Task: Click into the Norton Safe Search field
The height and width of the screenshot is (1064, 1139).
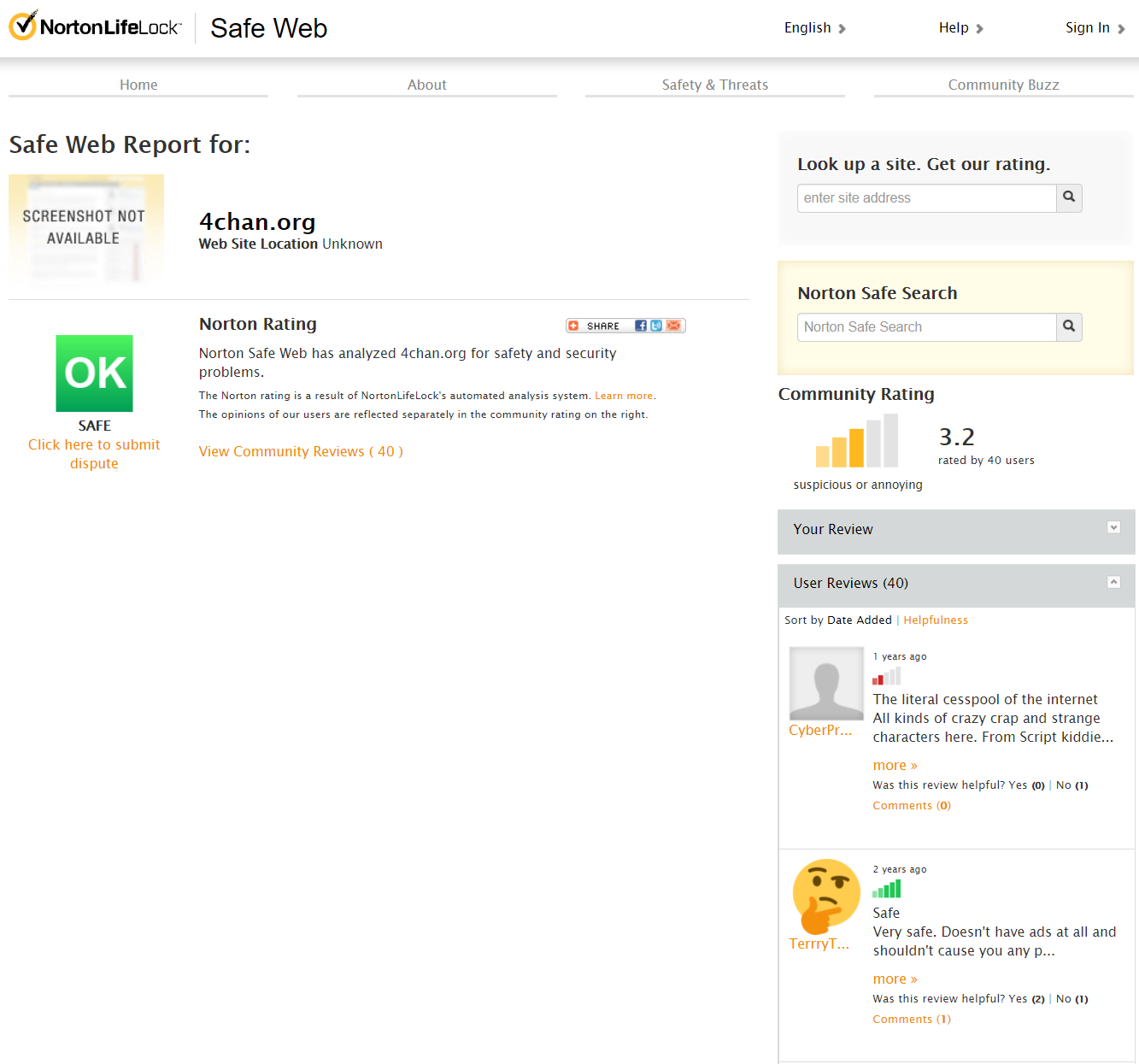Action: (x=927, y=326)
